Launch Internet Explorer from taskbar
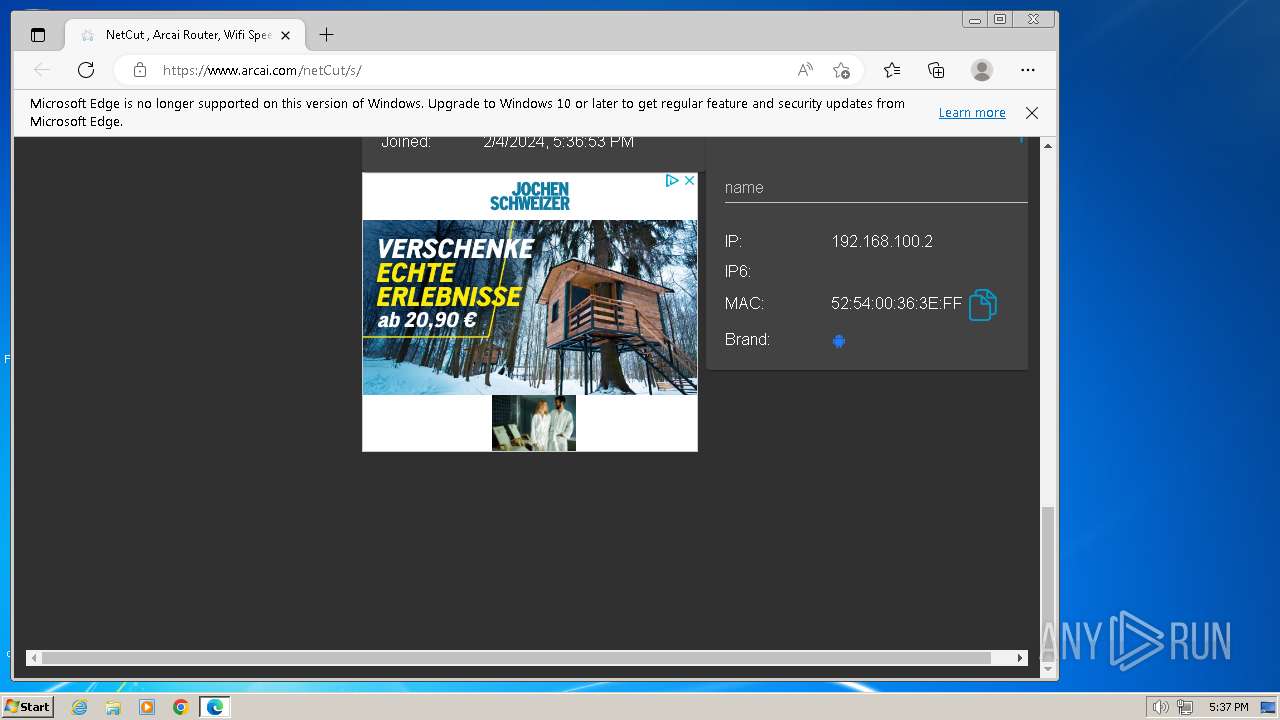Screen dimensions: 1280x720 (80, 707)
